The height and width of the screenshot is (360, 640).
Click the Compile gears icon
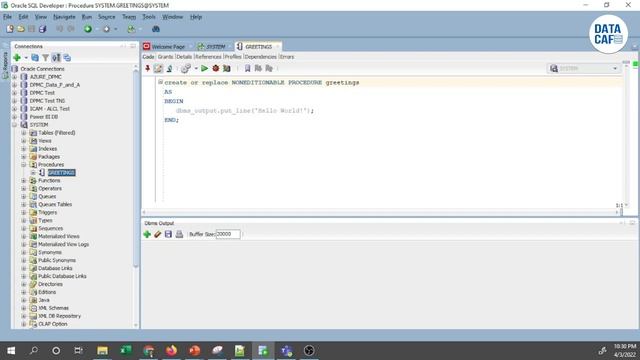pos(186,69)
